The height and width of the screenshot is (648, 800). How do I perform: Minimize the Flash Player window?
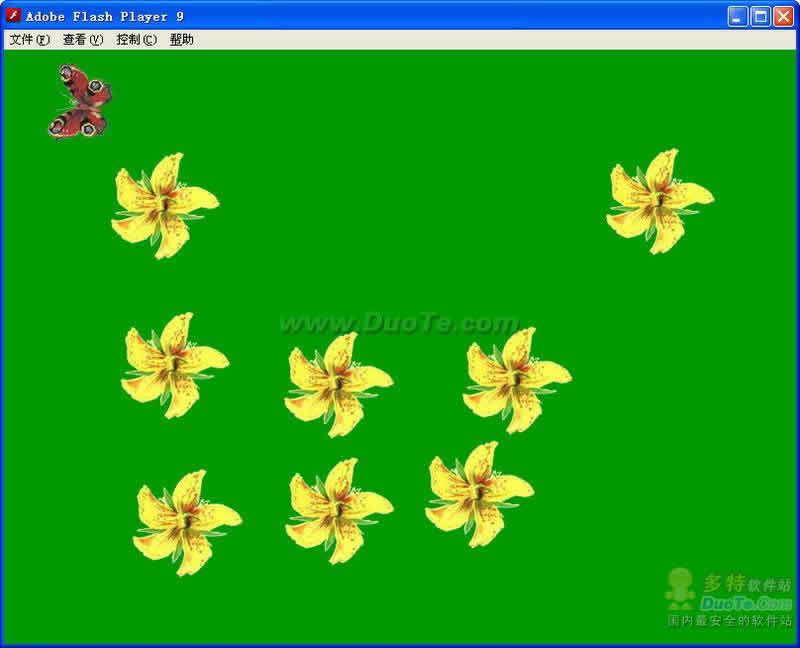point(737,16)
